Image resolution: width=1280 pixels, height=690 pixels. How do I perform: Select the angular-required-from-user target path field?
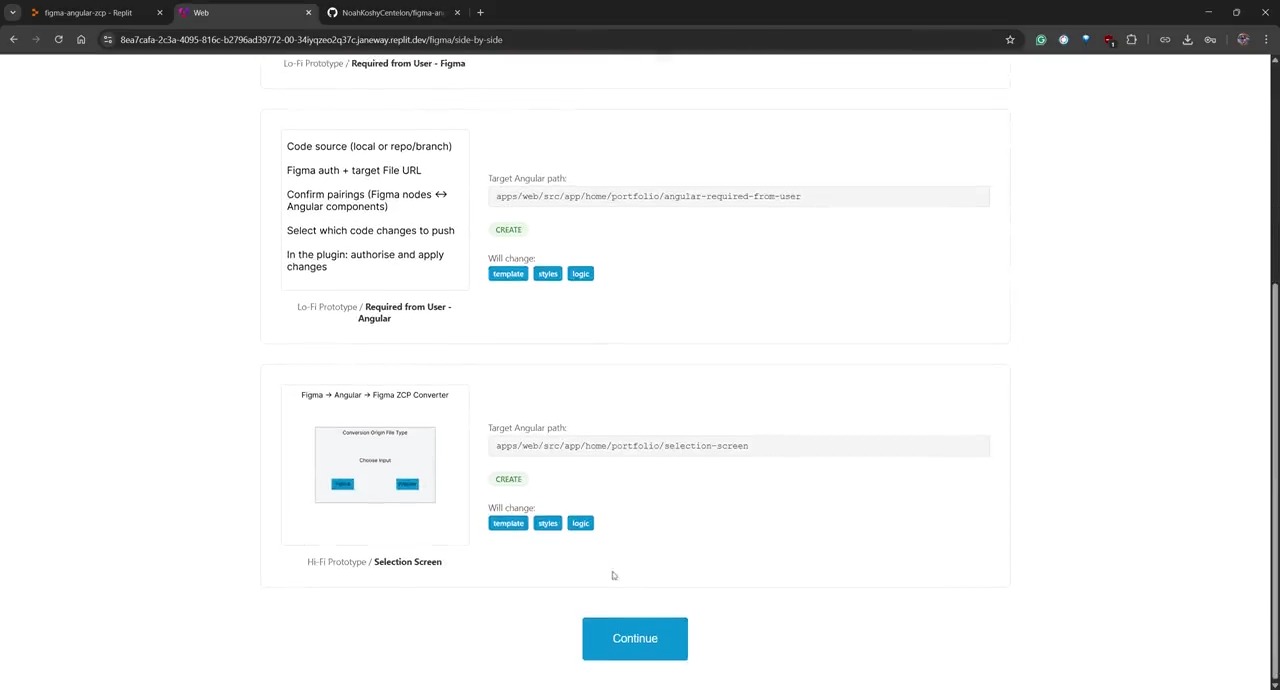739,197
